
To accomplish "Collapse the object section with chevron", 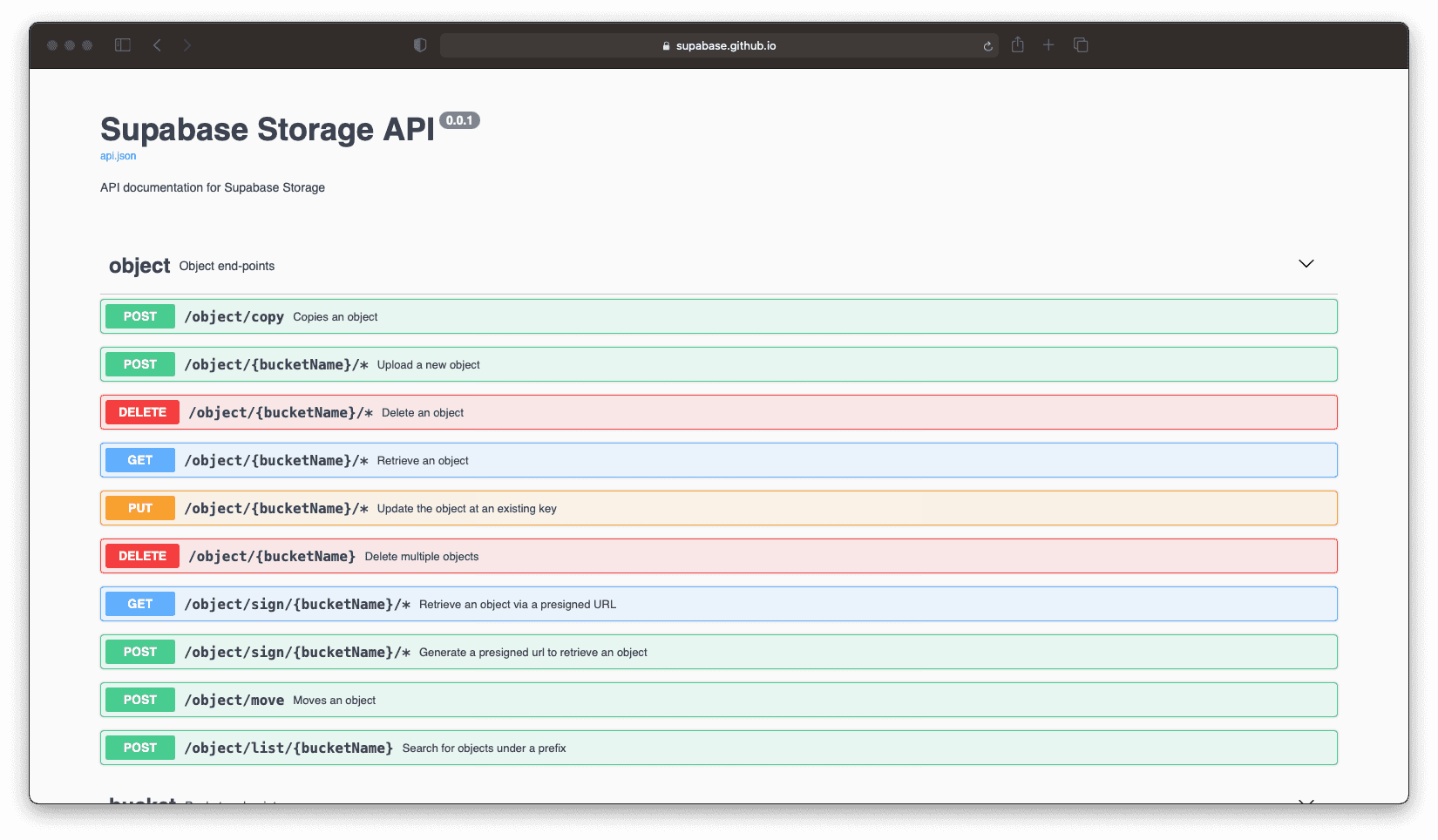I will pyautogui.click(x=1306, y=264).
